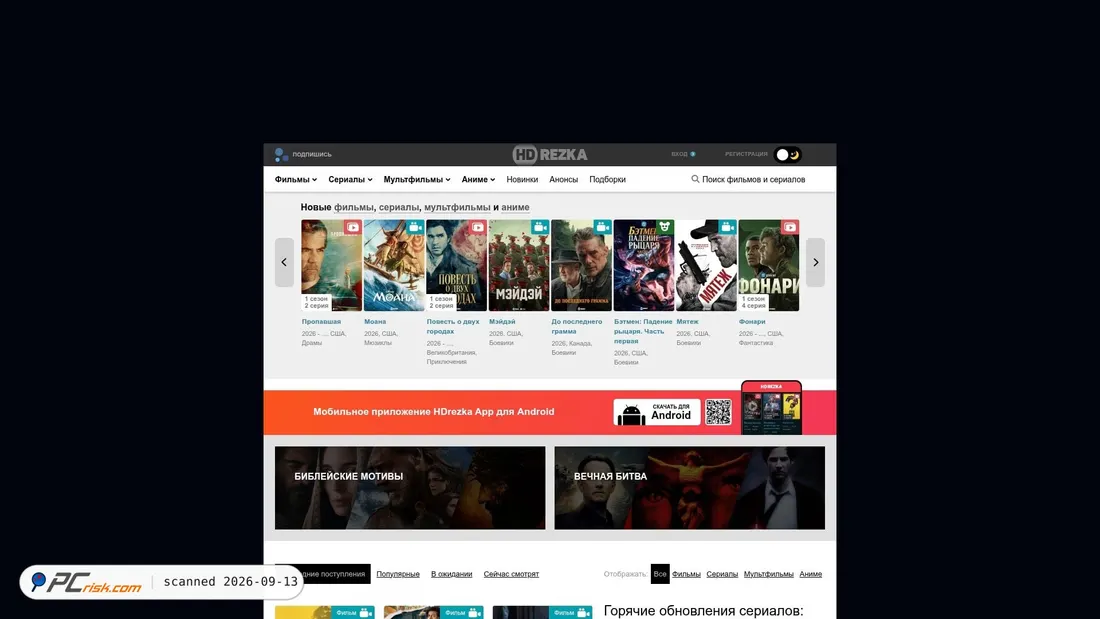Open the Повесть о двух городах poster
This screenshot has height=619, width=1100.
[457, 265]
